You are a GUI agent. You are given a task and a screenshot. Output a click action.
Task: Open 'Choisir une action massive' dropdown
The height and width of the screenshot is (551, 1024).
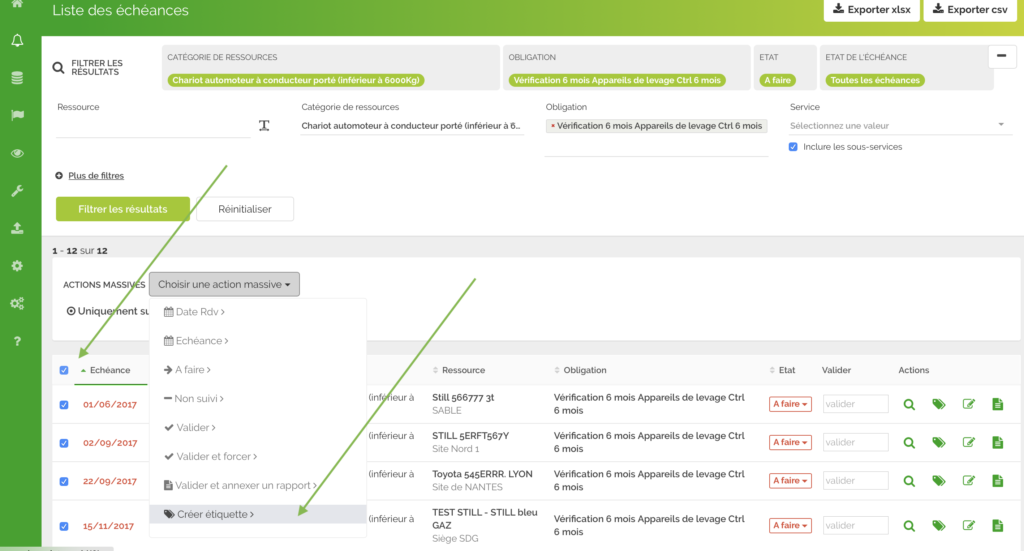[x=224, y=285]
